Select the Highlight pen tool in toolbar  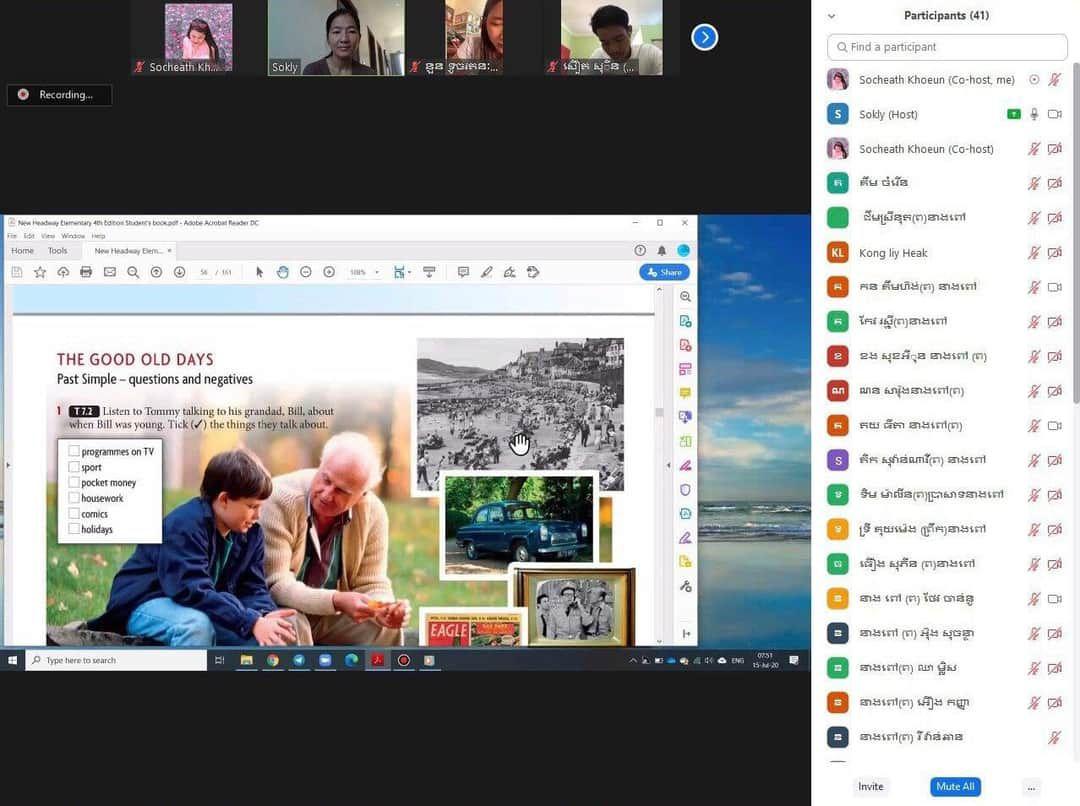click(487, 272)
